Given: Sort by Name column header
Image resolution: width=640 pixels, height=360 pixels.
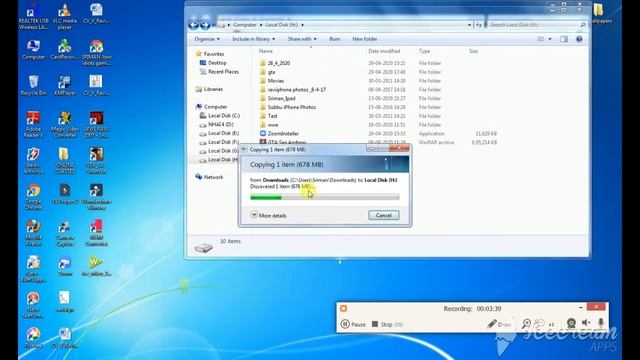Looking at the screenshot, I should coord(266,51).
